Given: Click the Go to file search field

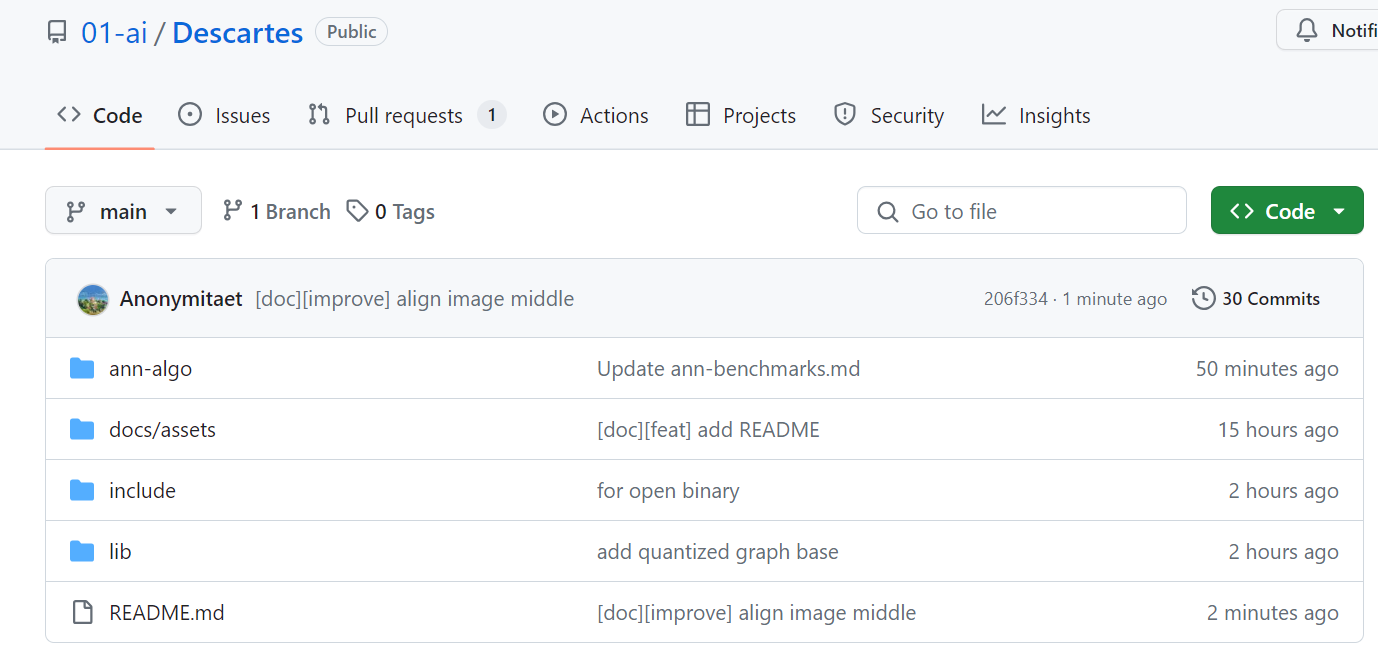Looking at the screenshot, I should pos(1021,211).
